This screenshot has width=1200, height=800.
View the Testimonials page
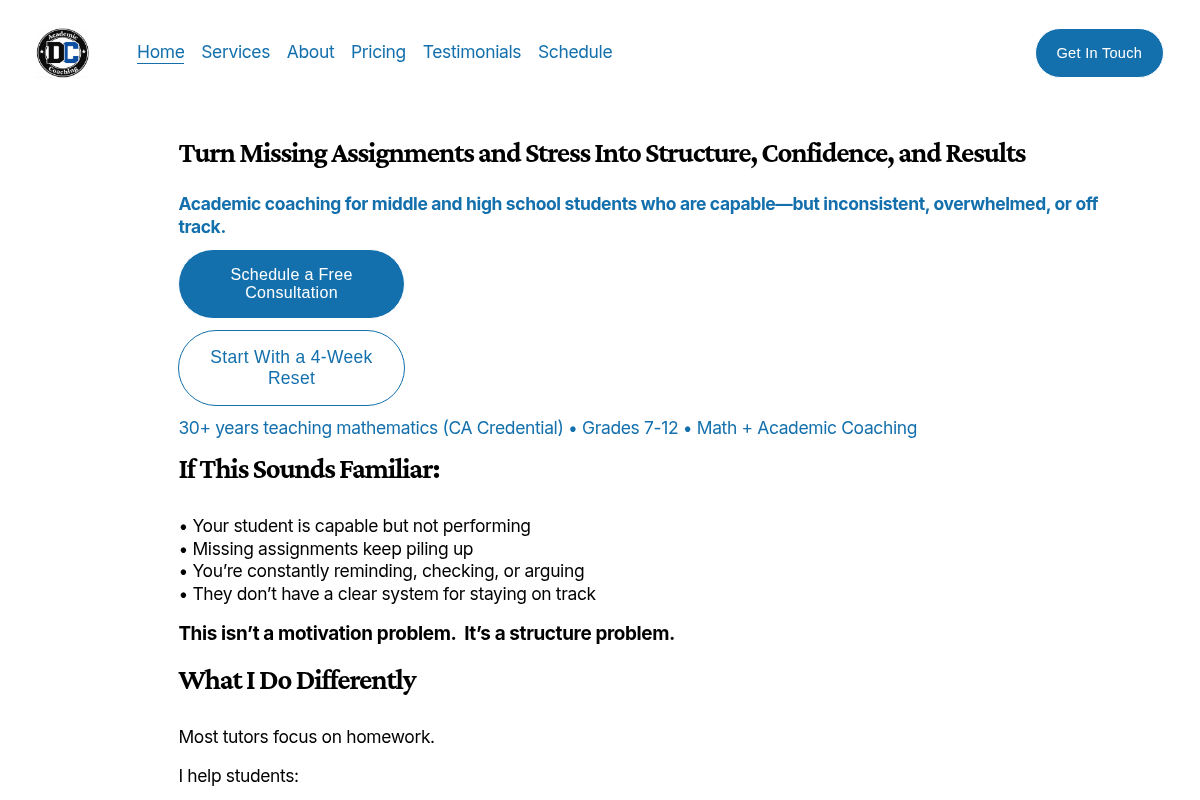tap(472, 52)
